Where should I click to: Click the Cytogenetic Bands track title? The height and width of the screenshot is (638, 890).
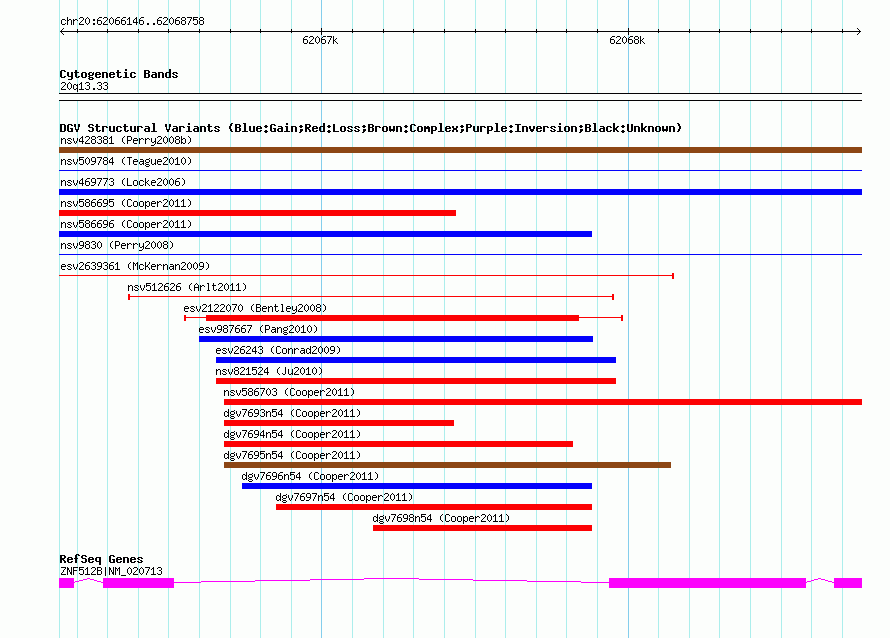(119, 74)
